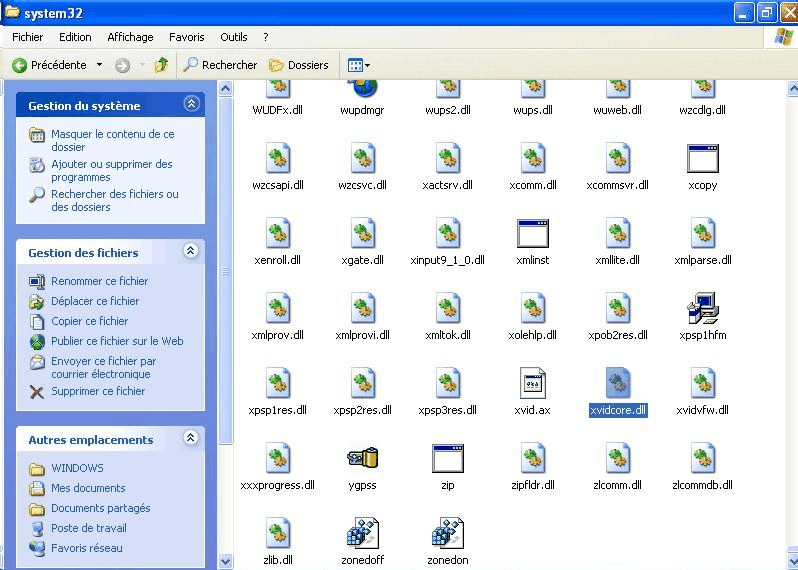The width and height of the screenshot is (798, 570).
Task: Click Ajouter ou supprimer des programmes
Action: [111, 170]
